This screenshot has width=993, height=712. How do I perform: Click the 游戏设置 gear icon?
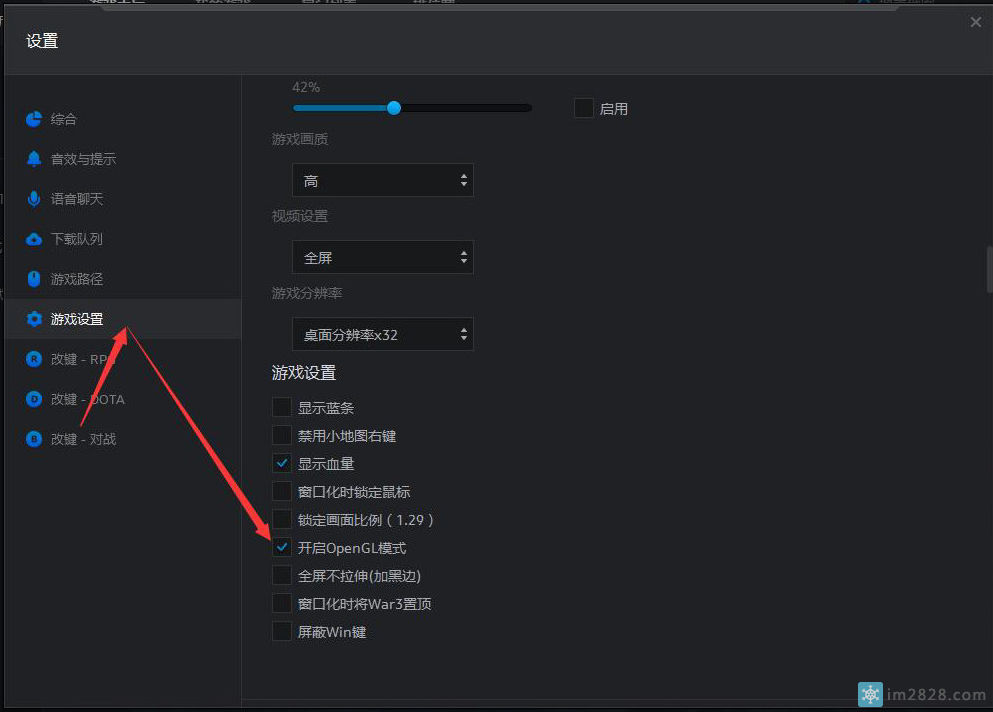pyautogui.click(x=34, y=319)
